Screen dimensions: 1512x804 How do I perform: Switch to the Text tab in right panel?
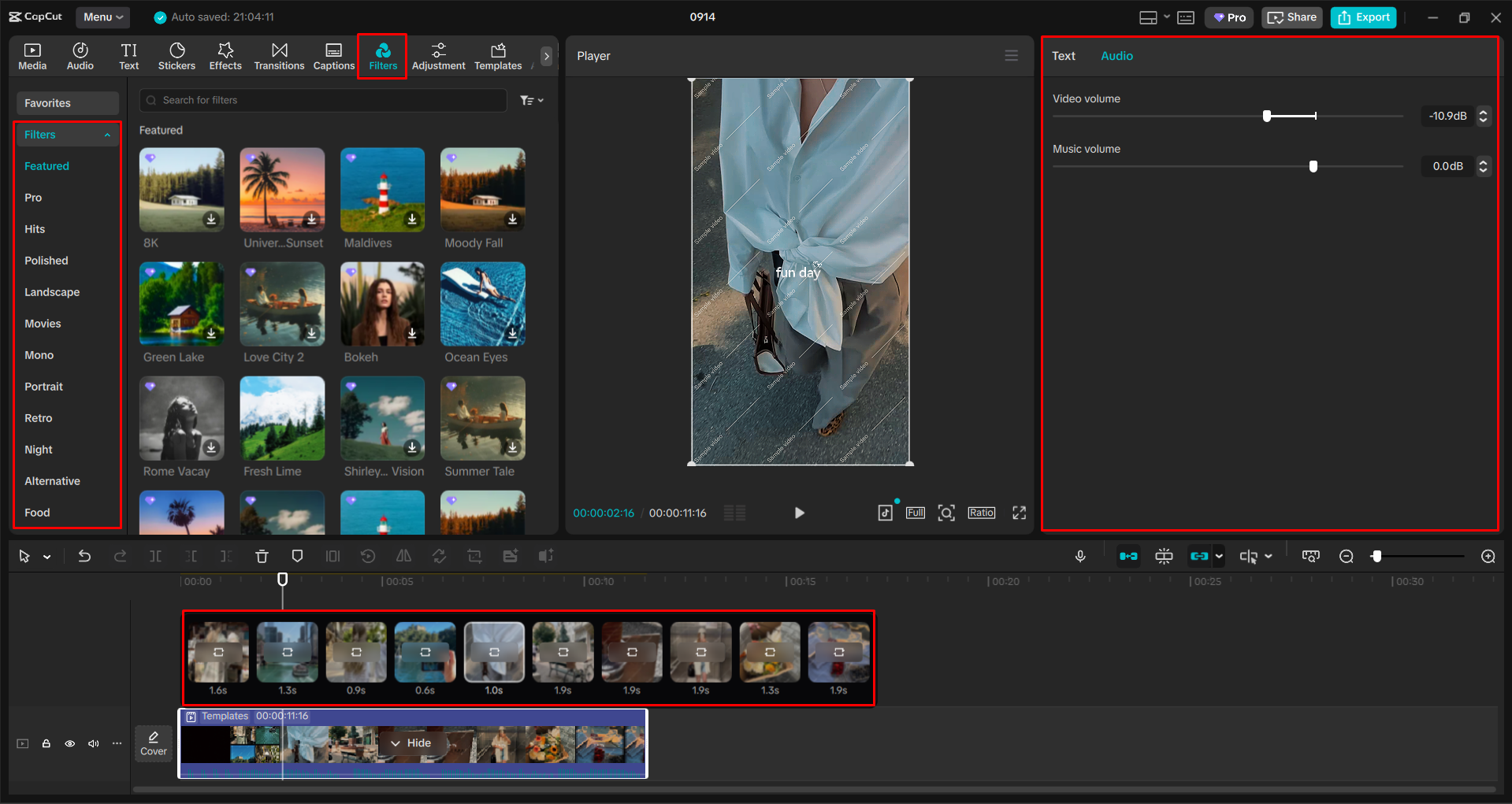pyautogui.click(x=1063, y=56)
